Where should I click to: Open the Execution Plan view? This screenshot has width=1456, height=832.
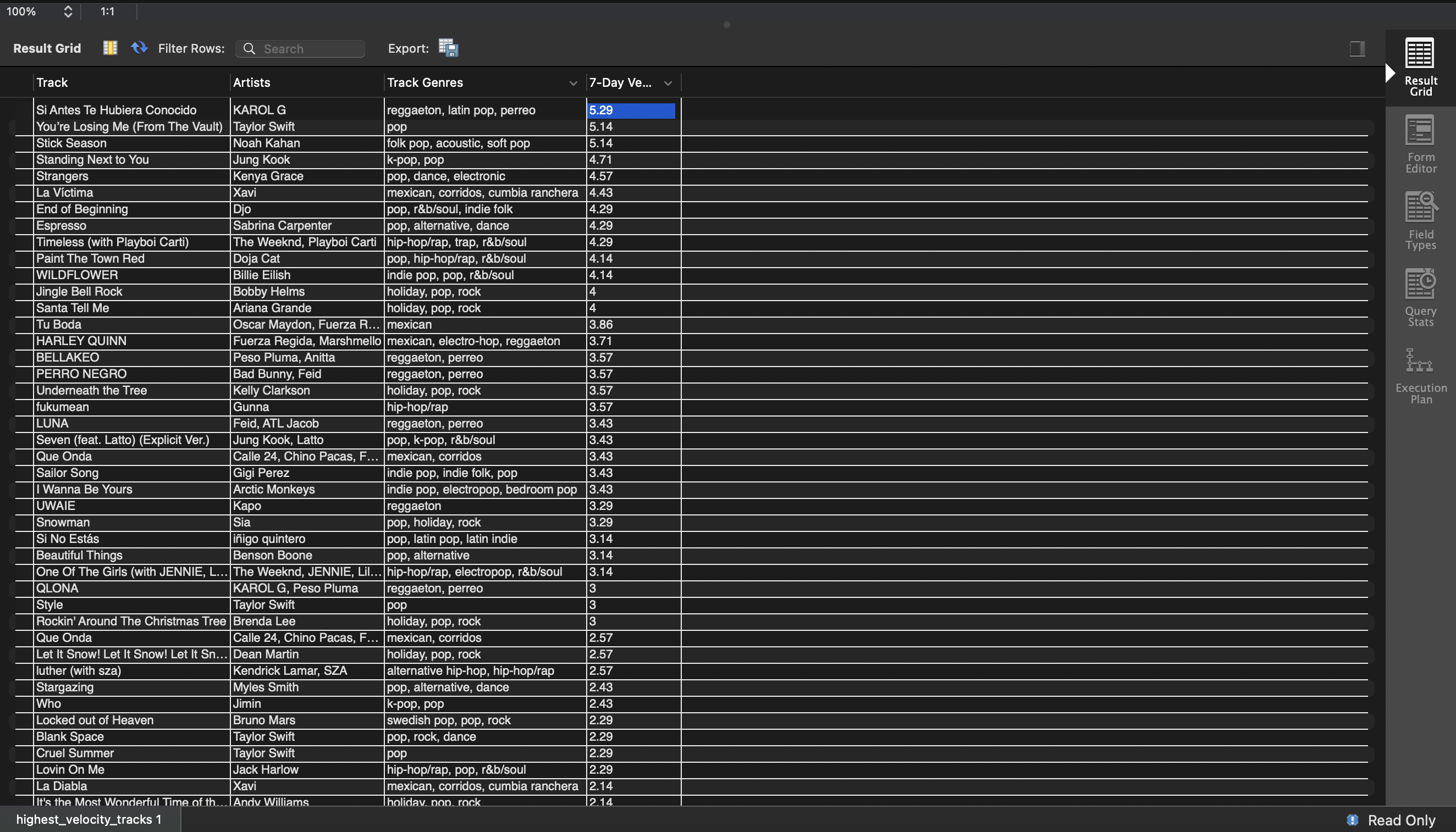point(1420,375)
